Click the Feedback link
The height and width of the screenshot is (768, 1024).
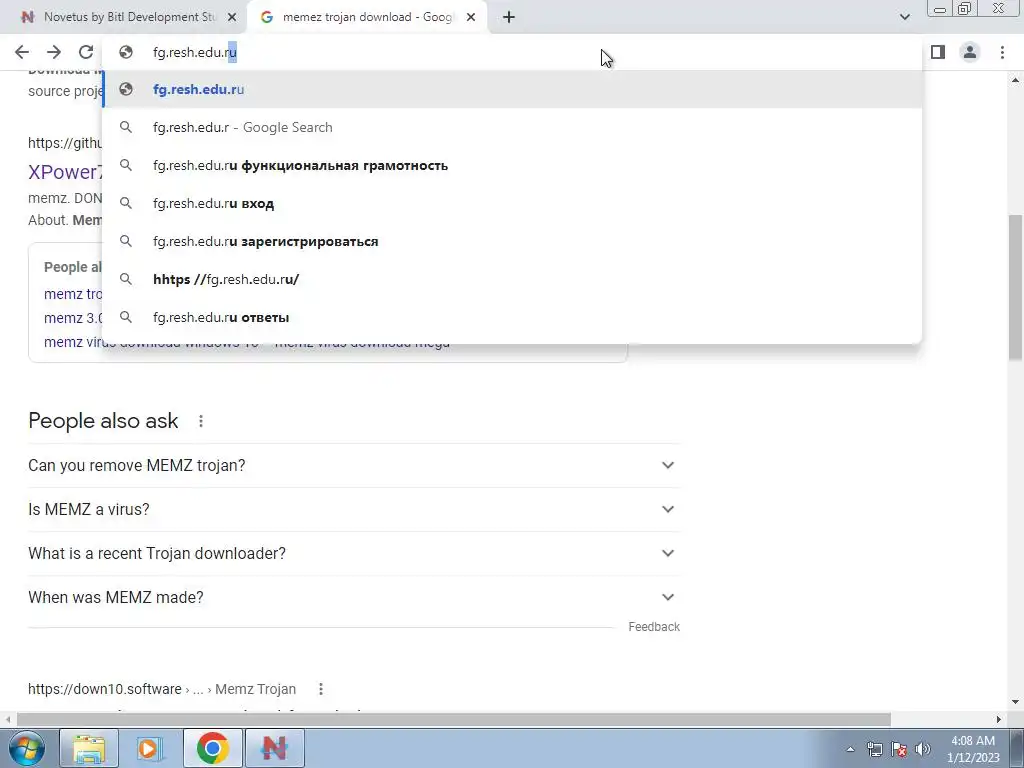pyautogui.click(x=654, y=626)
